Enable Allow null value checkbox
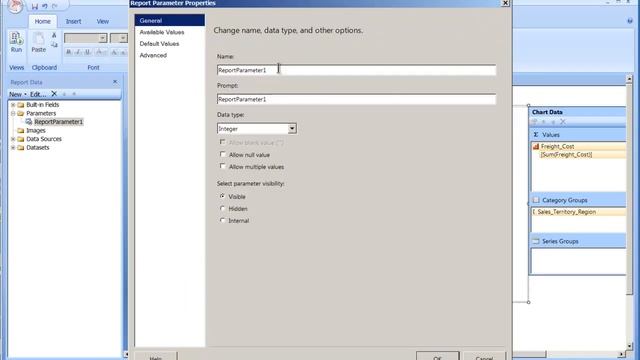This screenshot has width=640, height=360. [222, 154]
